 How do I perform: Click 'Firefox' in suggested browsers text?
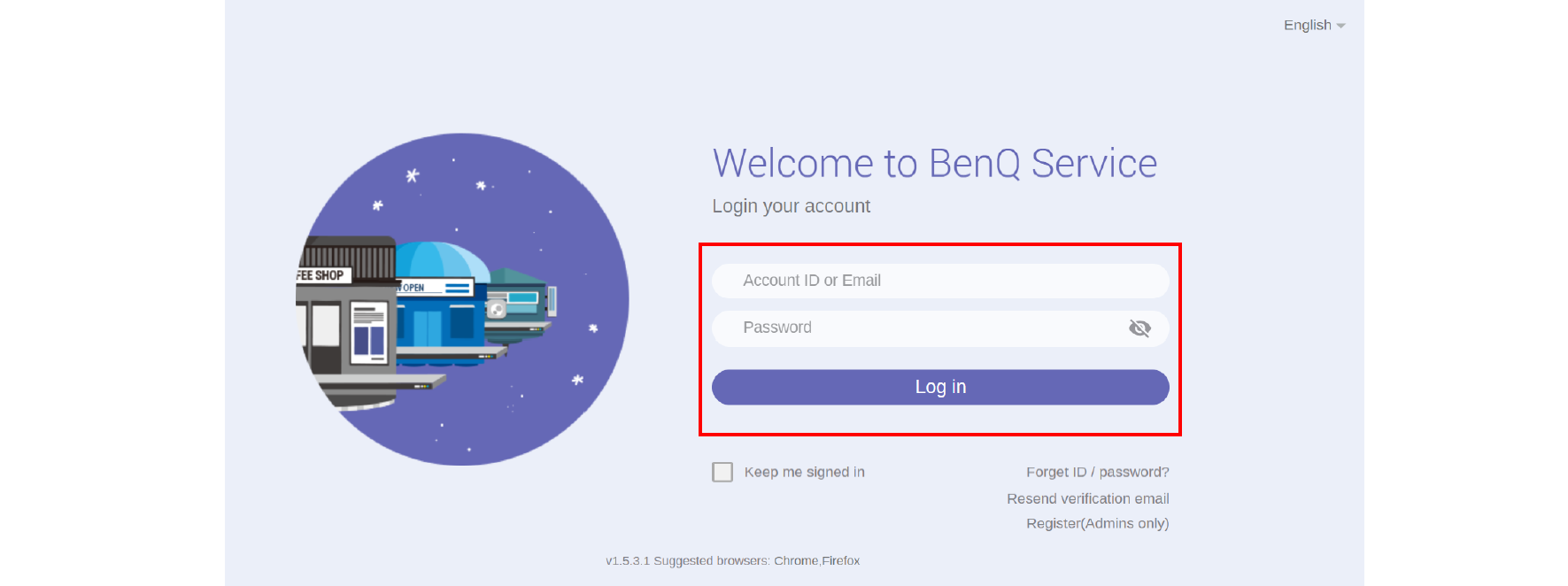point(841,560)
